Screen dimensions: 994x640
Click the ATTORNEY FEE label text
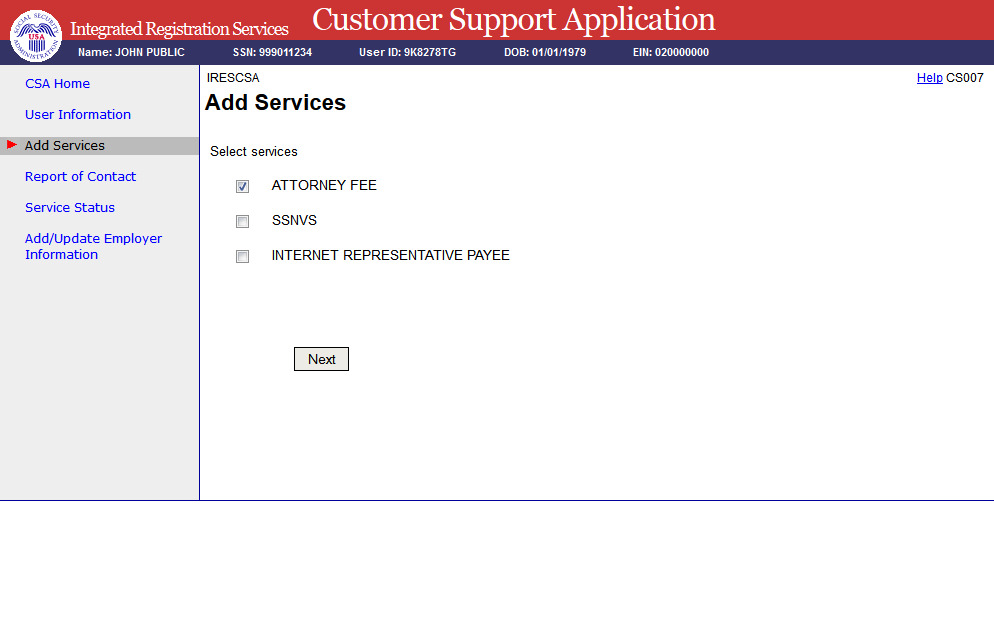coord(324,186)
